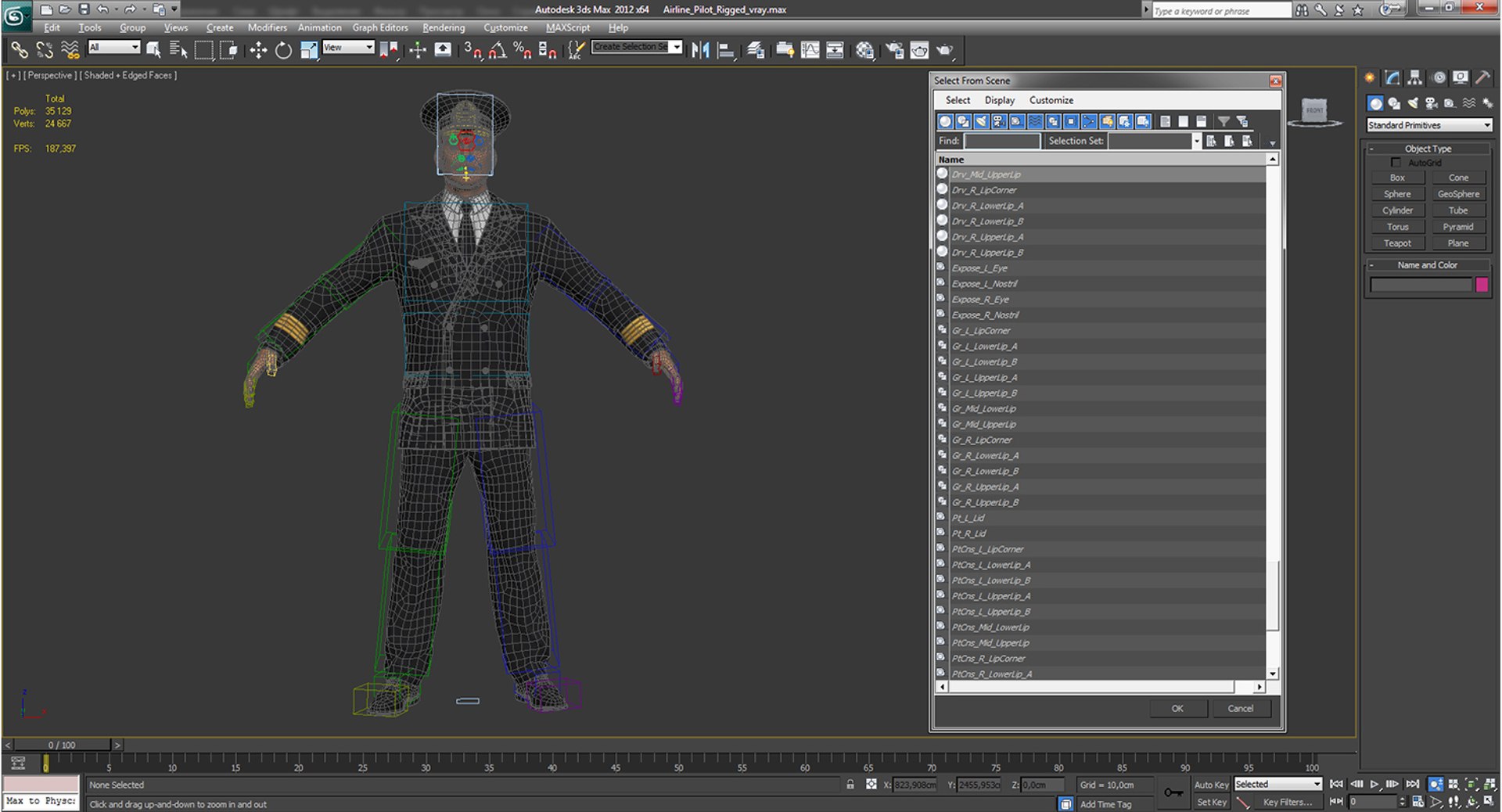Open the Curve Editor icon

(810, 50)
